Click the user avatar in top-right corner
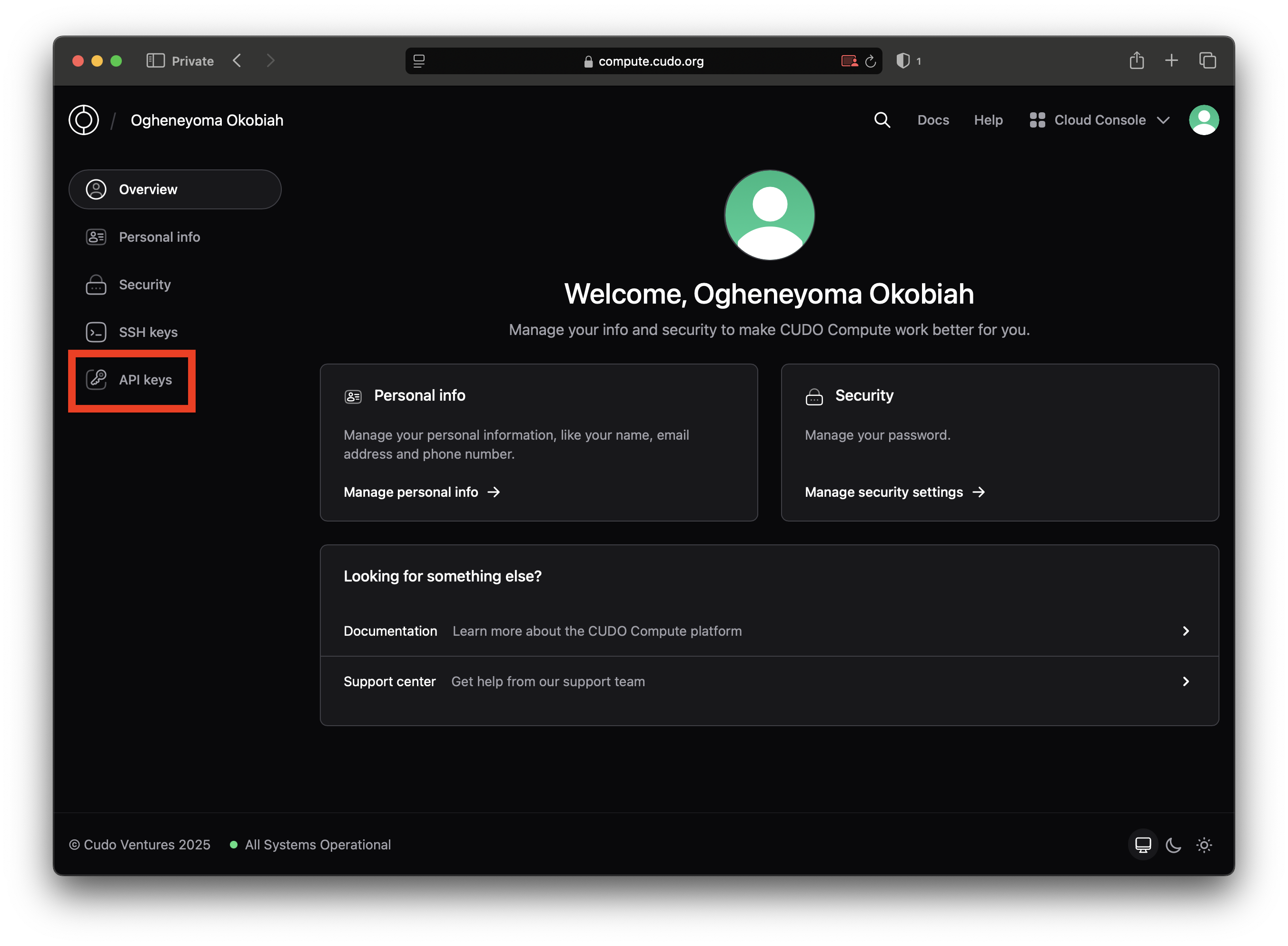Viewport: 1288px width, 946px height. pos(1204,120)
